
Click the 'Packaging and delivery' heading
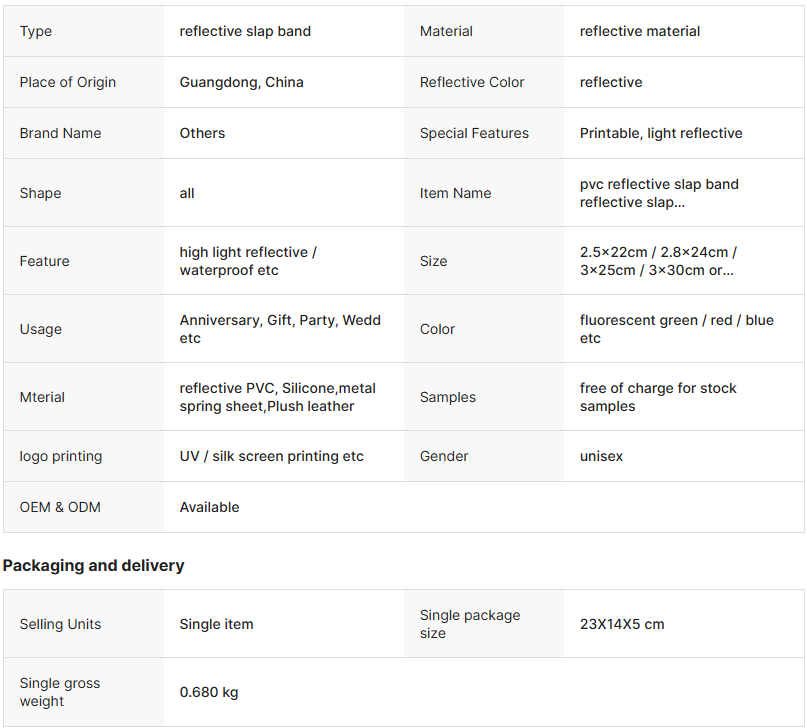click(x=94, y=565)
